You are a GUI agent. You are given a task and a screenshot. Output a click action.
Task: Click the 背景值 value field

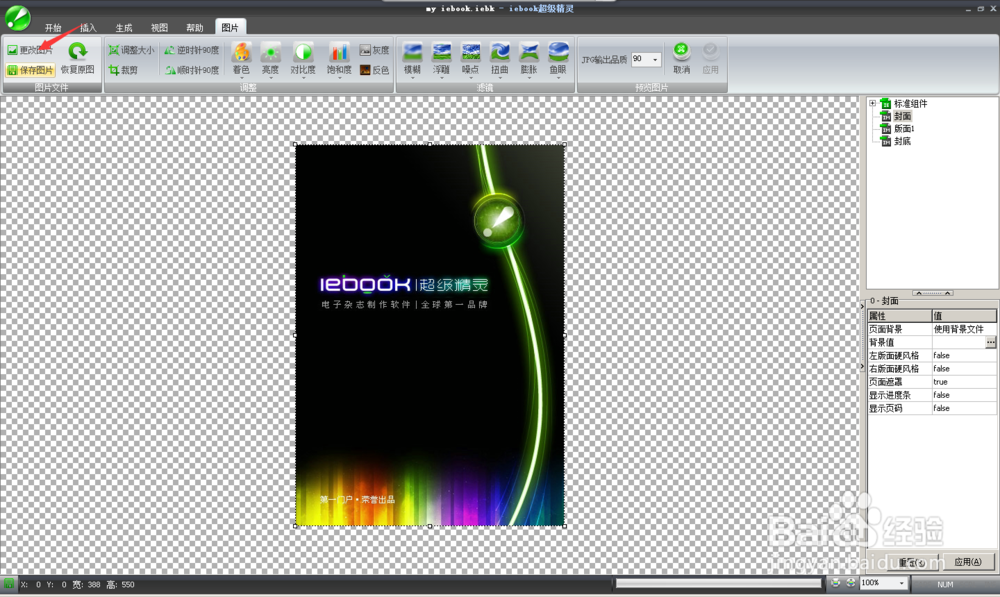pyautogui.click(x=958, y=343)
